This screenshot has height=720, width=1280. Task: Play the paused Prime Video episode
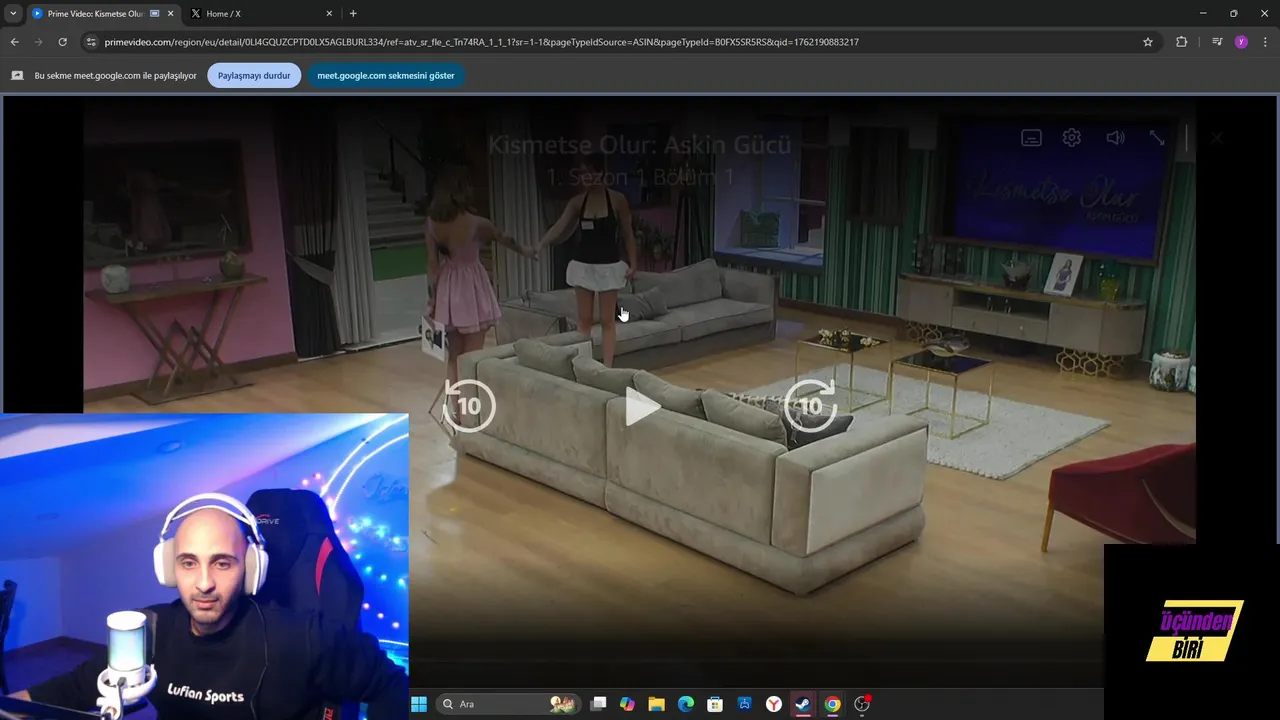642,407
